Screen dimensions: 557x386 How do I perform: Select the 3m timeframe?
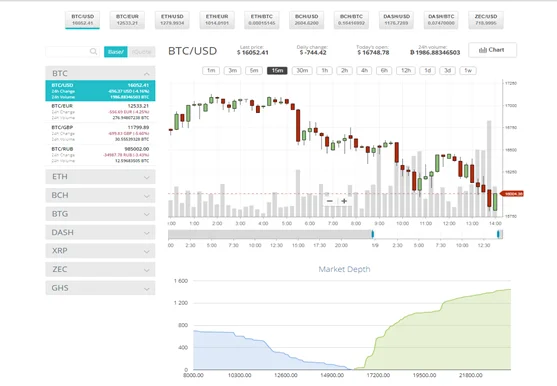point(233,70)
